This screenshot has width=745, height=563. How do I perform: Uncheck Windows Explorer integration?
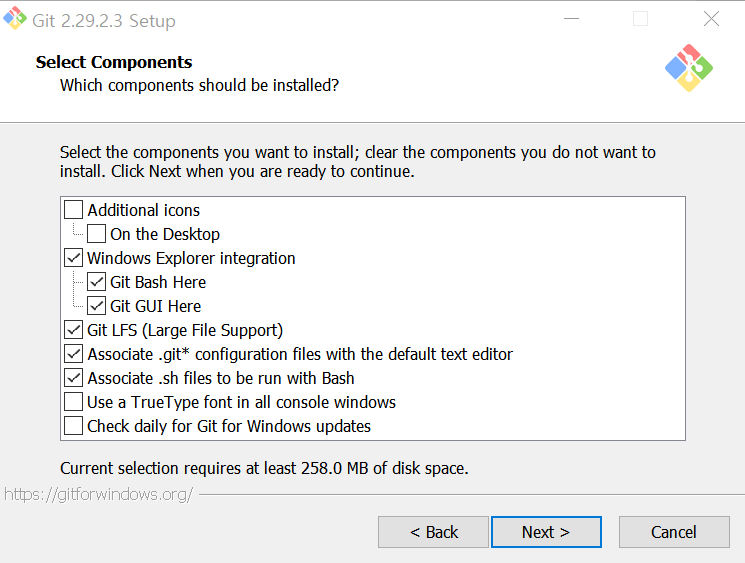coord(74,258)
